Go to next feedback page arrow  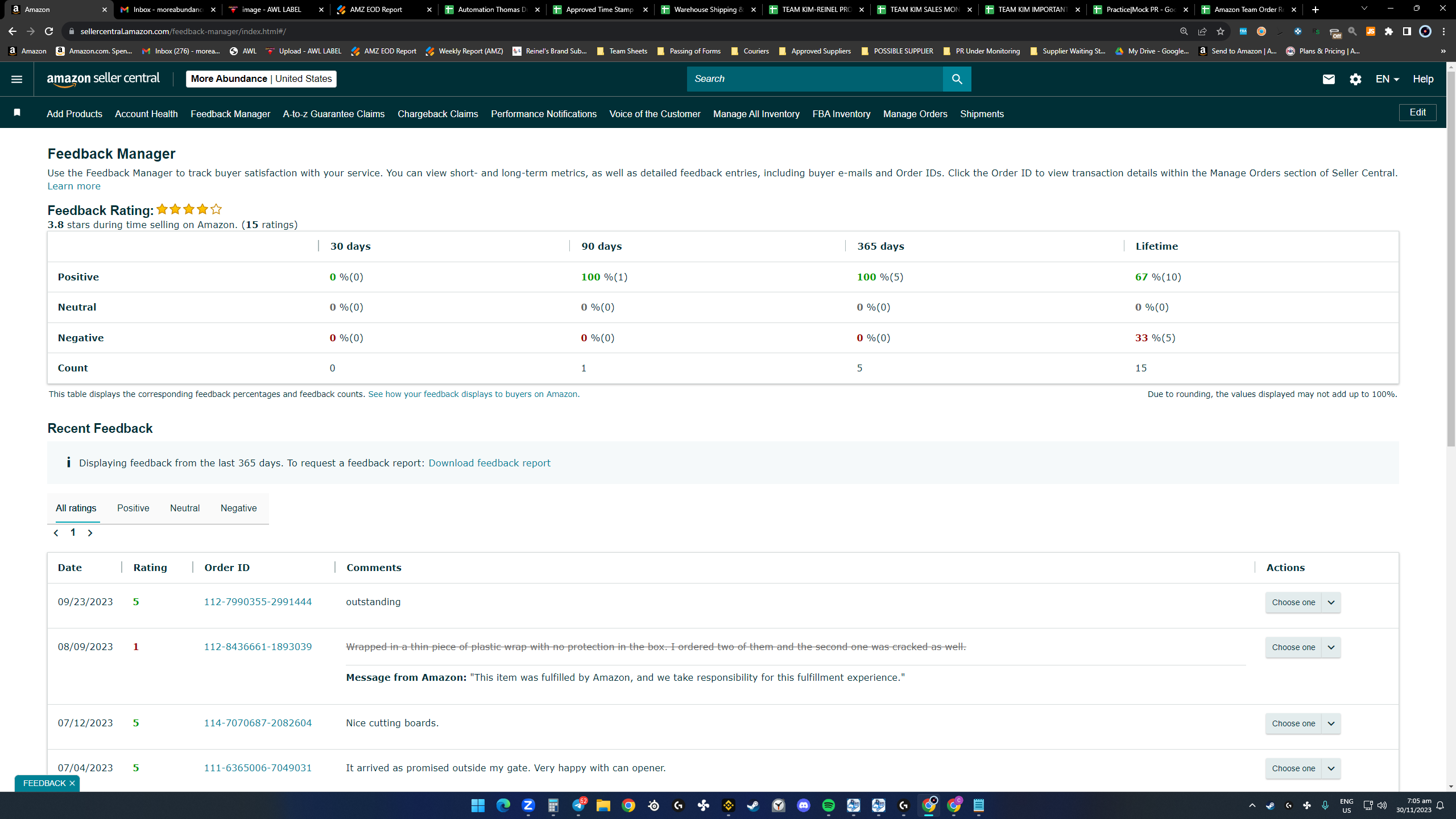(90, 533)
